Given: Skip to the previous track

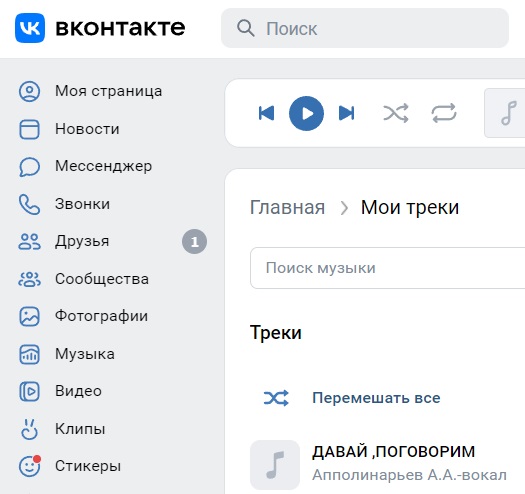Looking at the screenshot, I should [x=267, y=113].
